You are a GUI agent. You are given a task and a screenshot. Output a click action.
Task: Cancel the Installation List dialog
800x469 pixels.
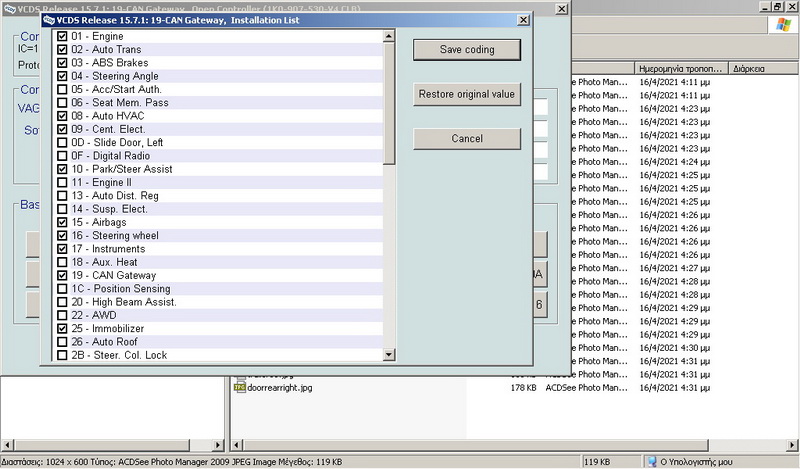(467, 138)
